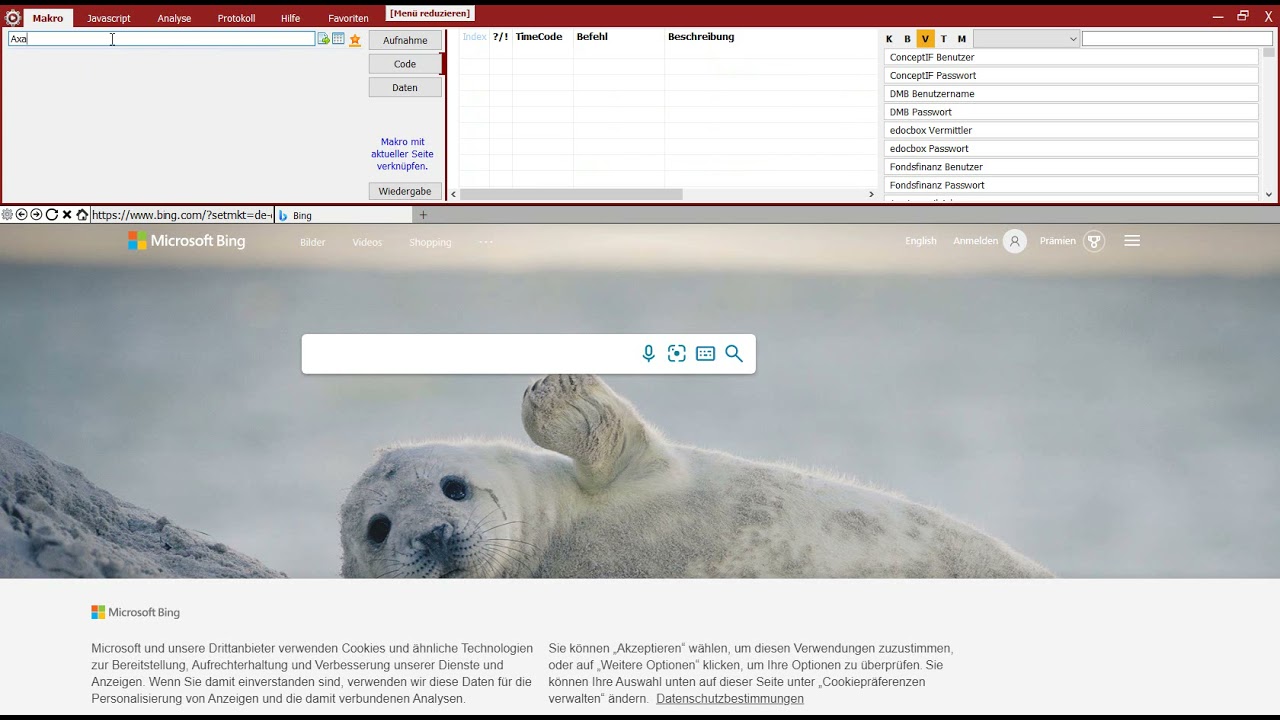Click the Bing microphone voice search icon
The height and width of the screenshot is (720, 1280).
[649, 353]
